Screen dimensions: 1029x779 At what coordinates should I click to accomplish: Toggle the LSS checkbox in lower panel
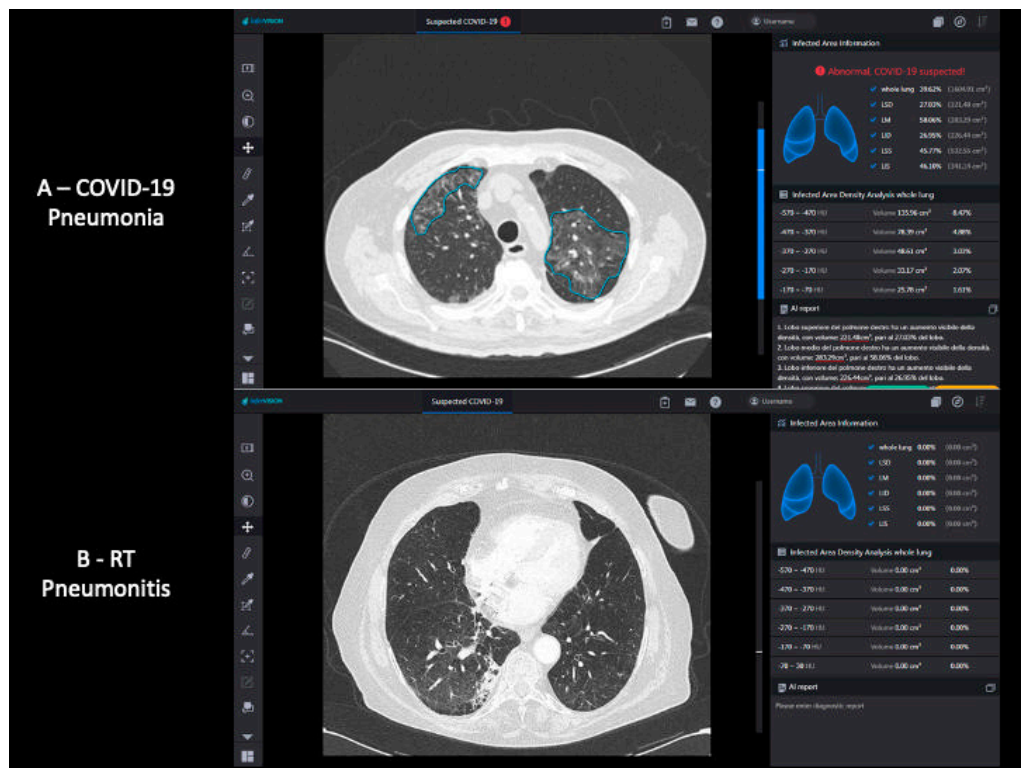(872, 509)
